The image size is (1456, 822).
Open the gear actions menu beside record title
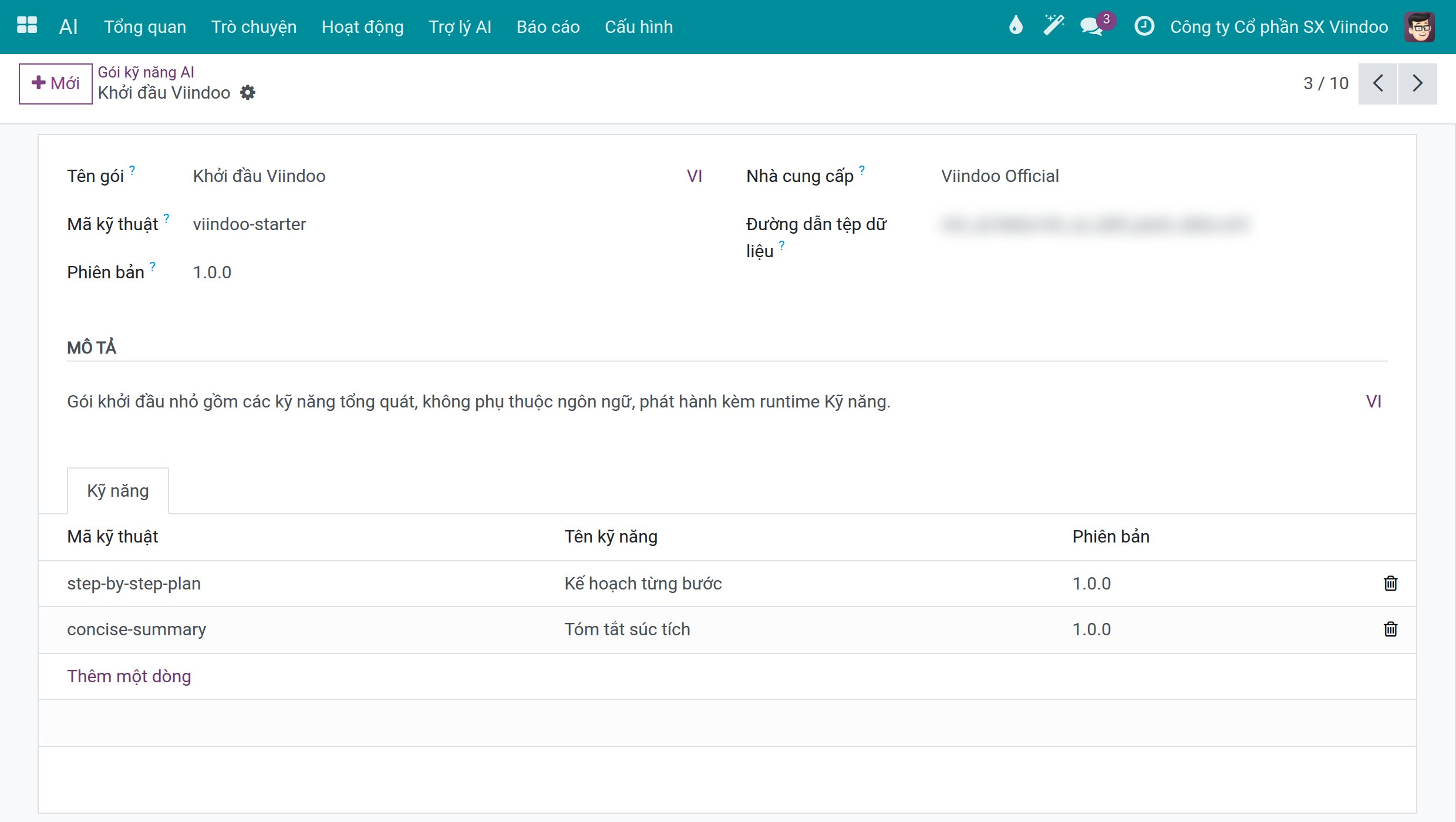(248, 93)
